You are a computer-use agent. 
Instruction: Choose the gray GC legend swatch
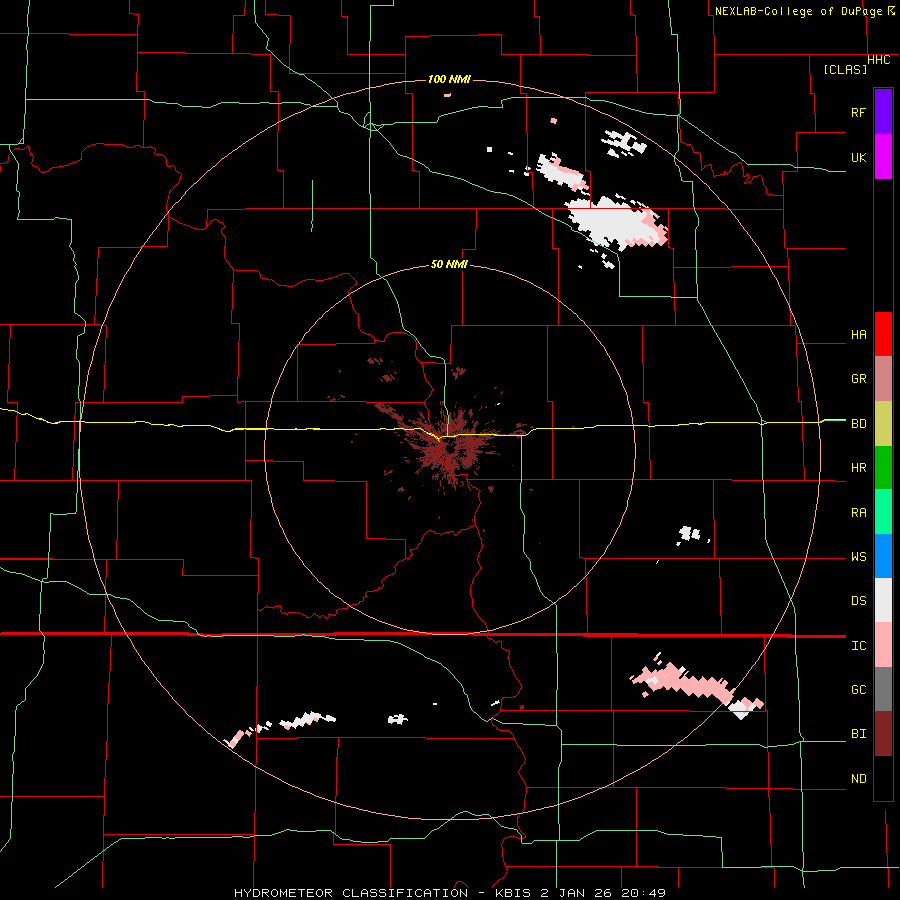click(883, 689)
